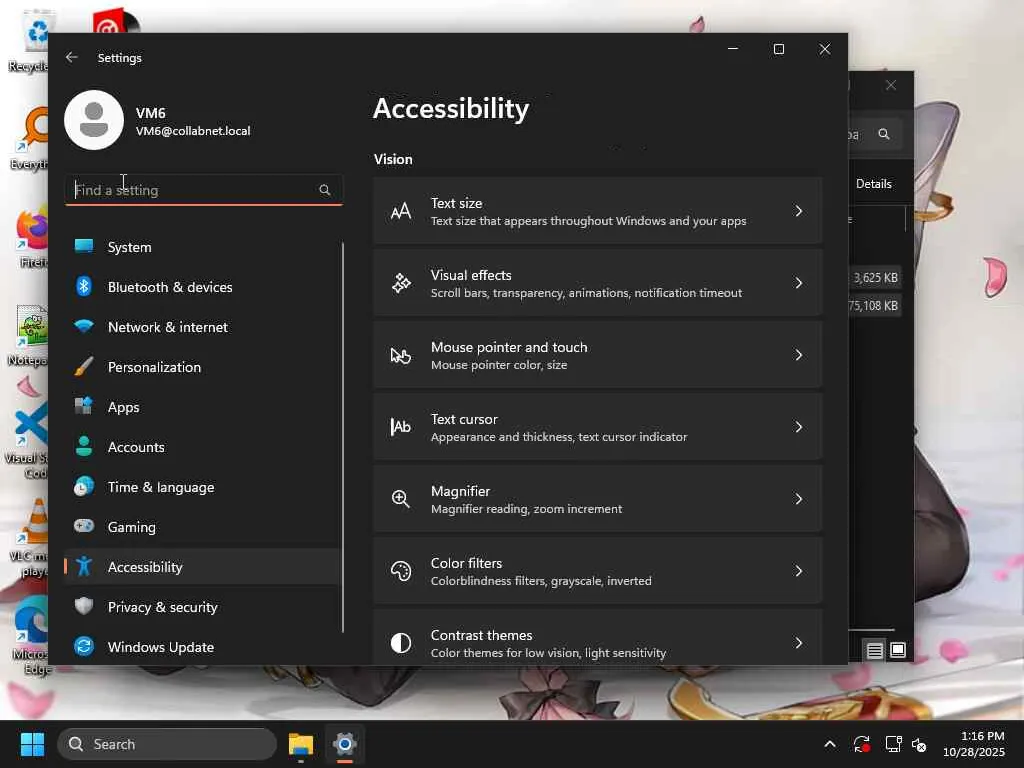Open Color filters settings card
Viewport: 1024px width, 768px height.
(598, 571)
